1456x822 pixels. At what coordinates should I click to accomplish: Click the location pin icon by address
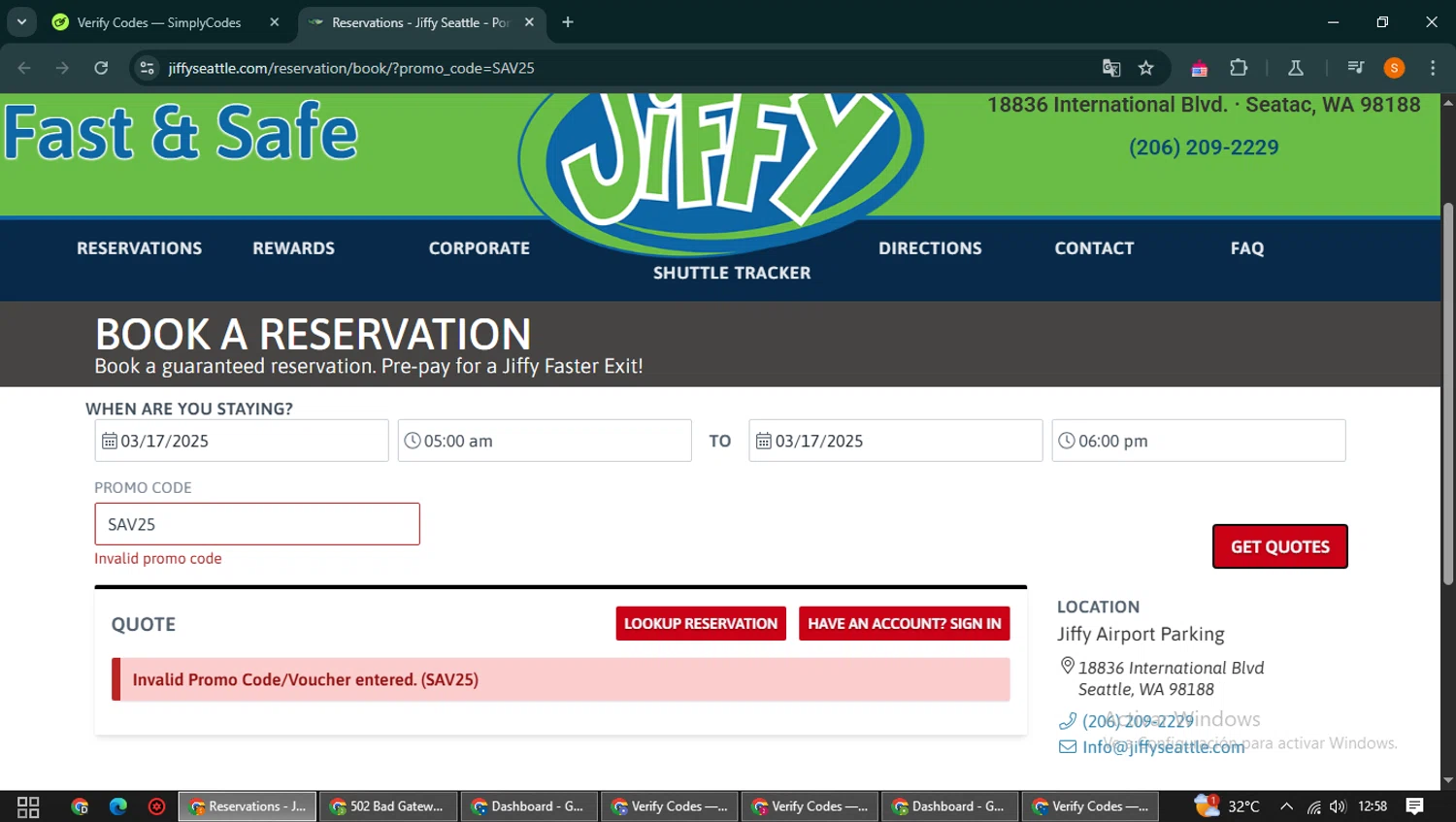pos(1068,666)
